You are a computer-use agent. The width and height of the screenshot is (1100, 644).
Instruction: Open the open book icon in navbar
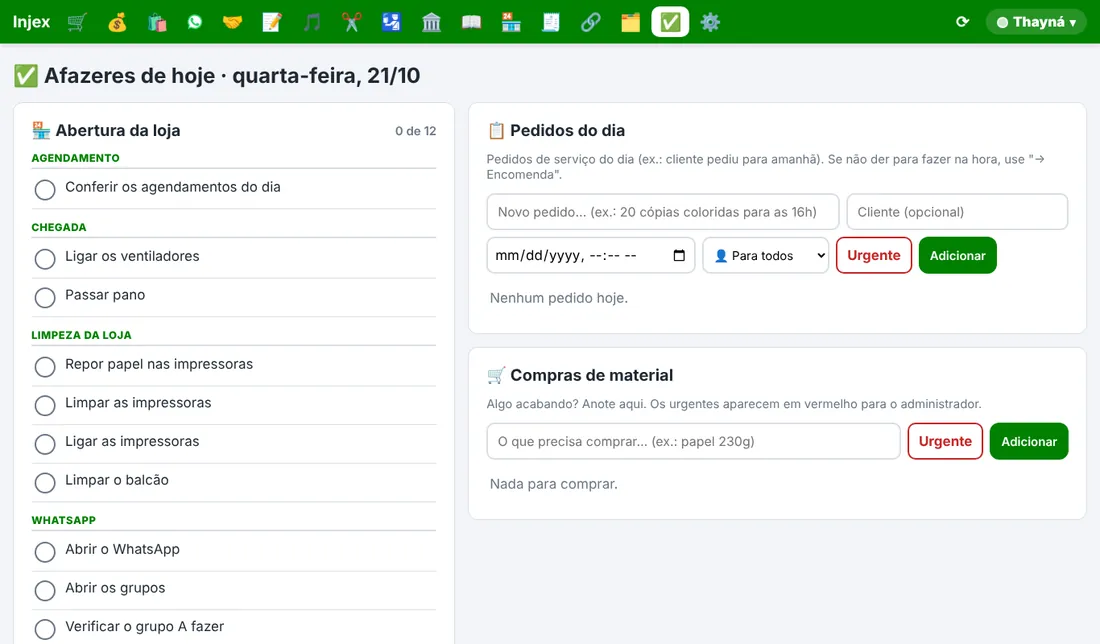point(471,22)
